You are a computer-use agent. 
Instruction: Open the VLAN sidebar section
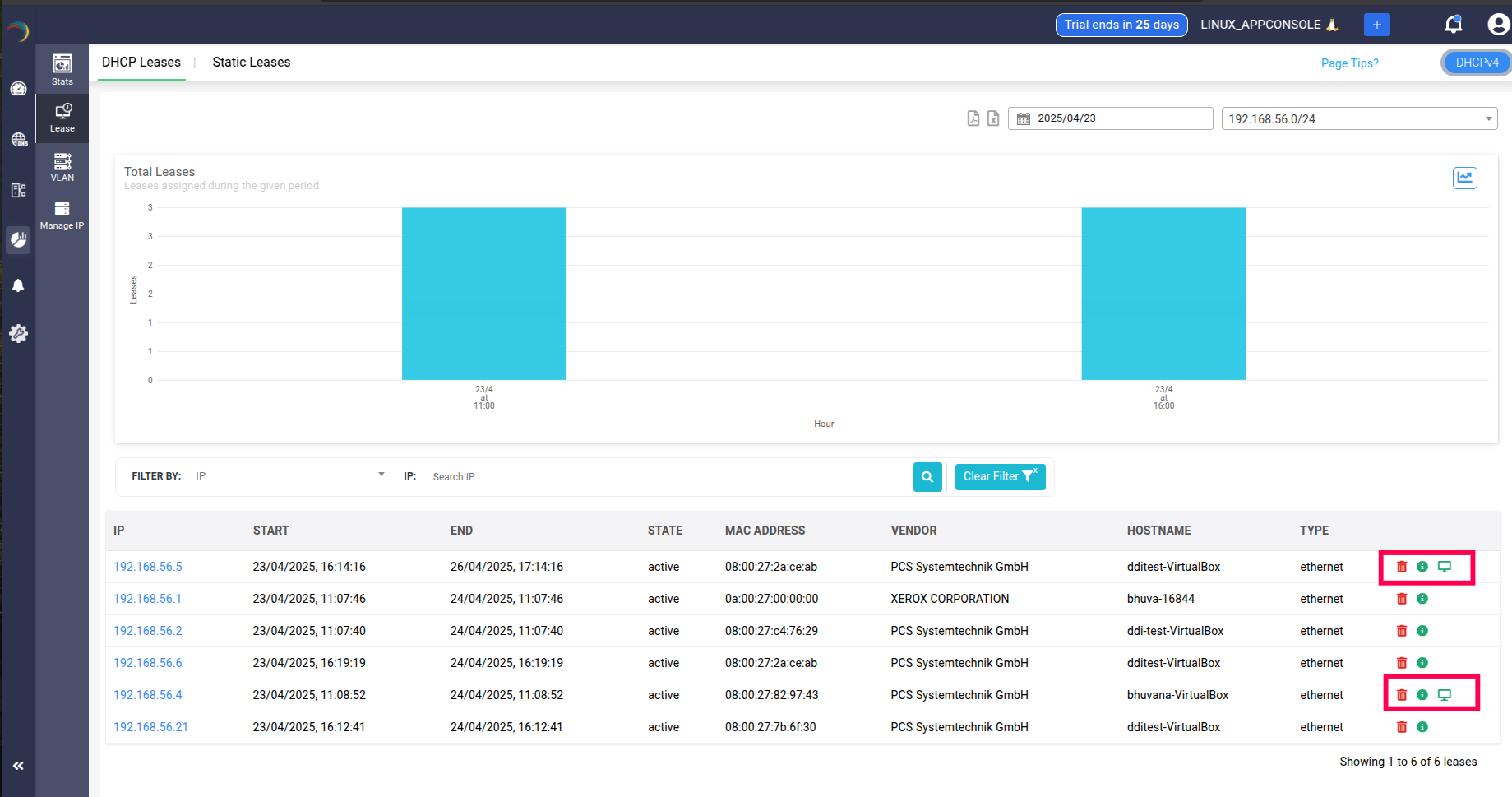tap(62, 166)
